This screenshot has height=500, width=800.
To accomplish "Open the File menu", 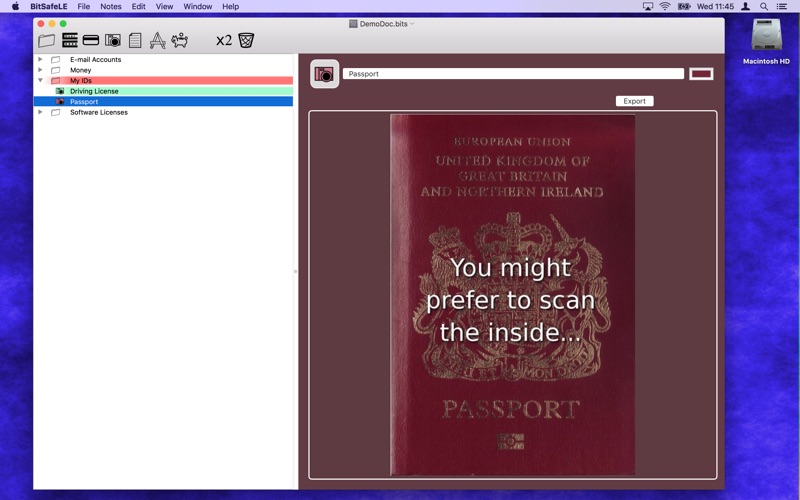I will tap(84, 7).
